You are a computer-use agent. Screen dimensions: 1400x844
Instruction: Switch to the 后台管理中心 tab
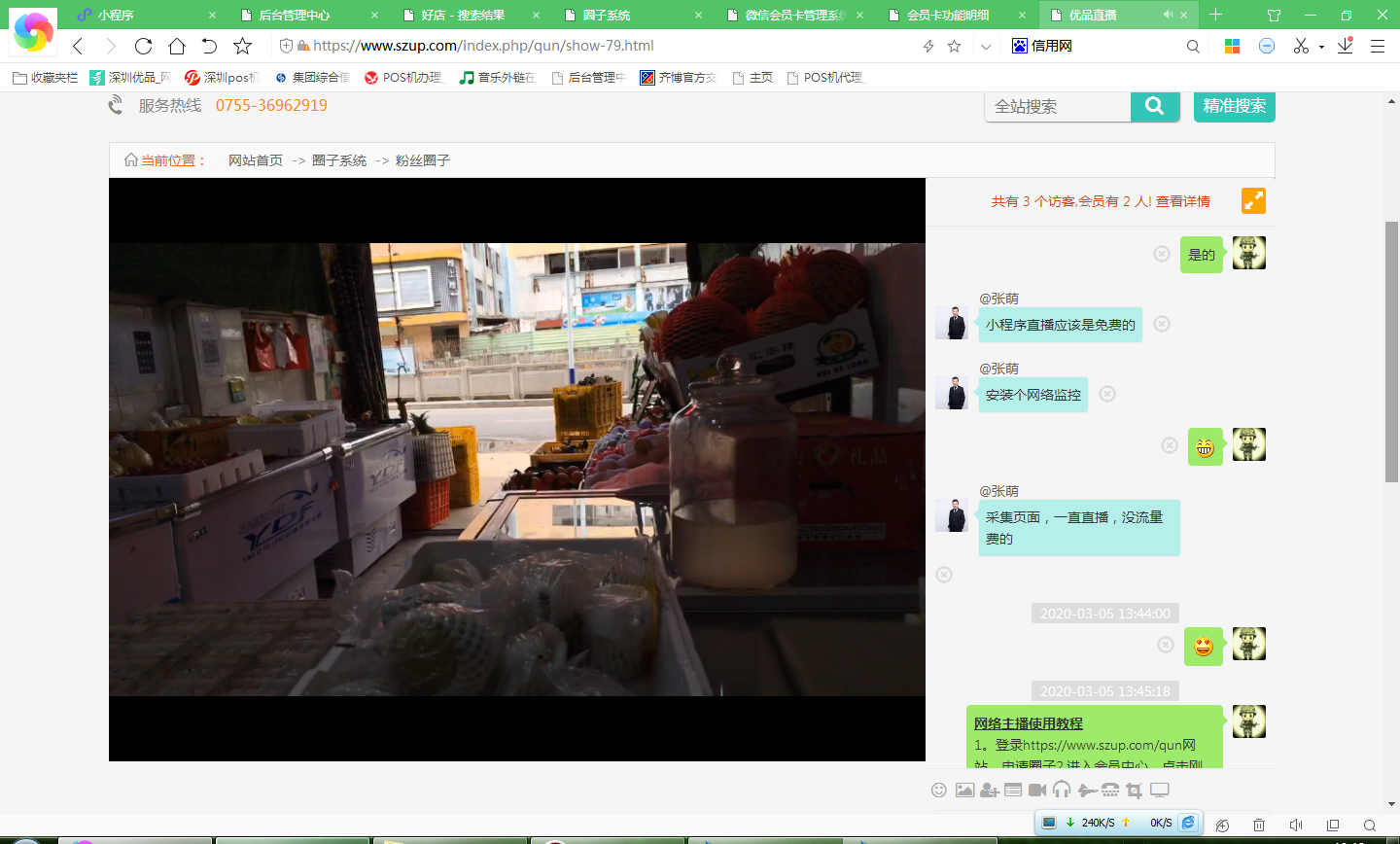pos(295,15)
